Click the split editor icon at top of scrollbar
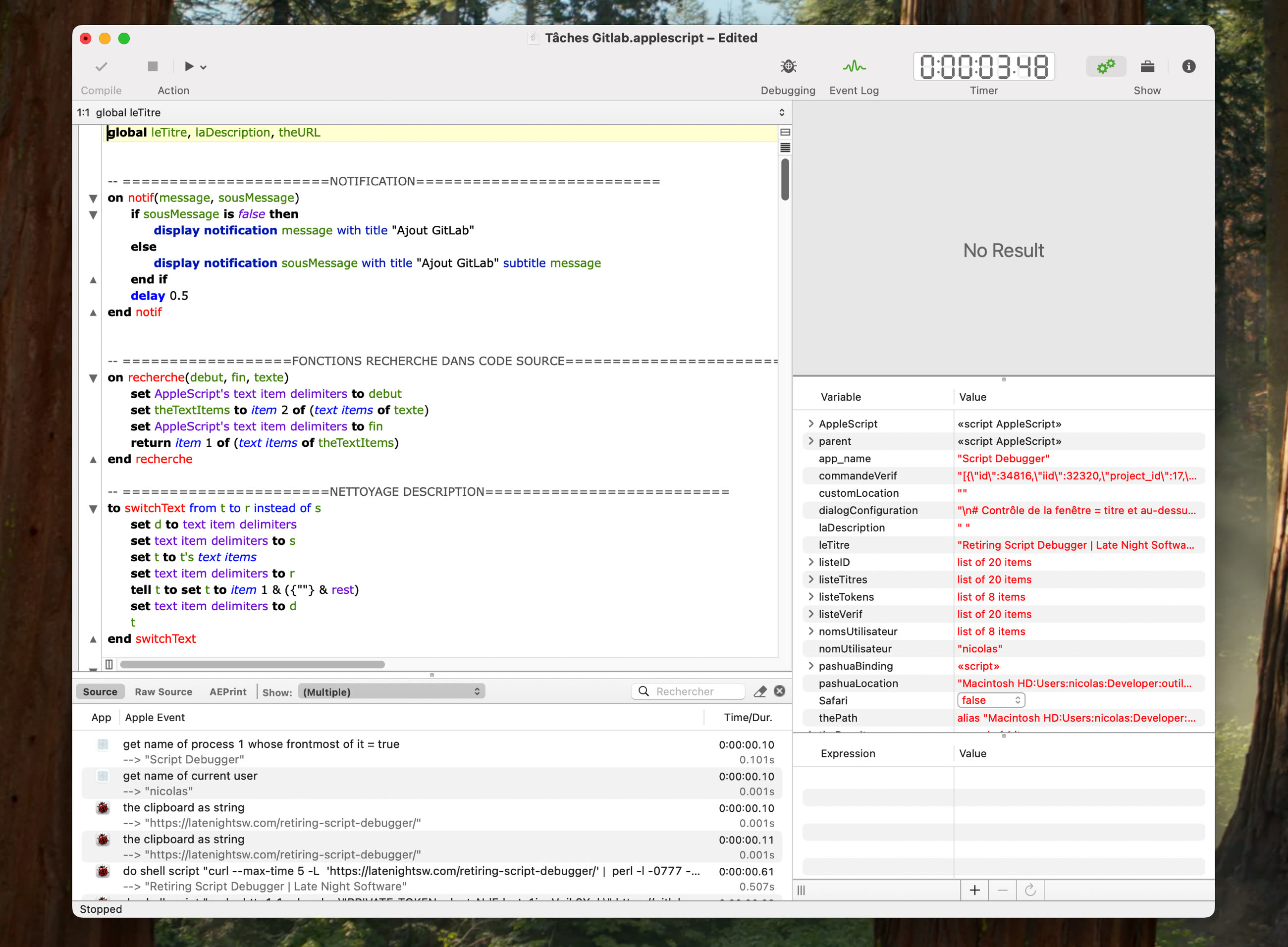This screenshot has height=947, width=1288. (785, 132)
